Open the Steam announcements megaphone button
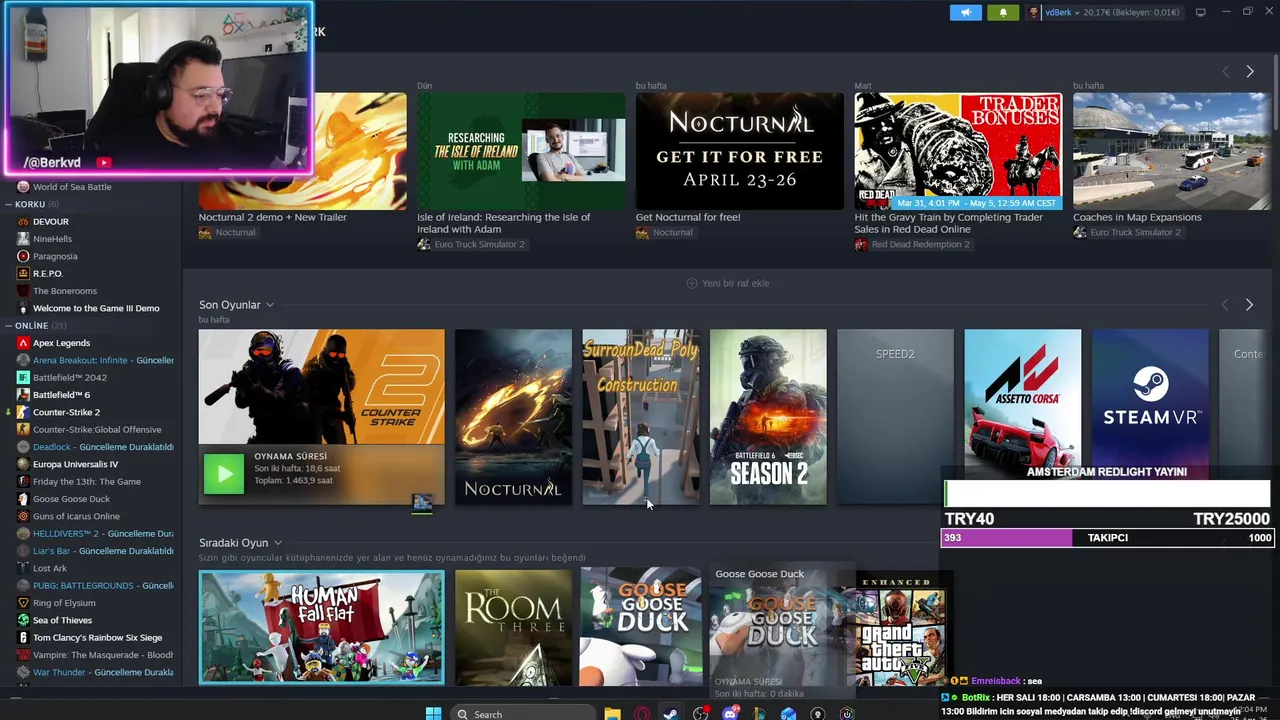Viewport: 1280px width, 720px height. [965, 12]
